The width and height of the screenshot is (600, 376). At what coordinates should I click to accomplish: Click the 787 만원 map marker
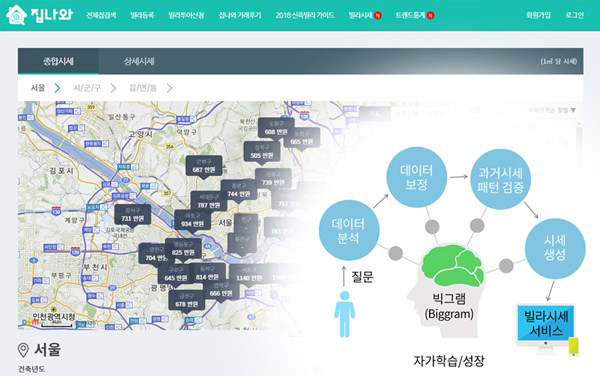pyautogui.click(x=209, y=202)
